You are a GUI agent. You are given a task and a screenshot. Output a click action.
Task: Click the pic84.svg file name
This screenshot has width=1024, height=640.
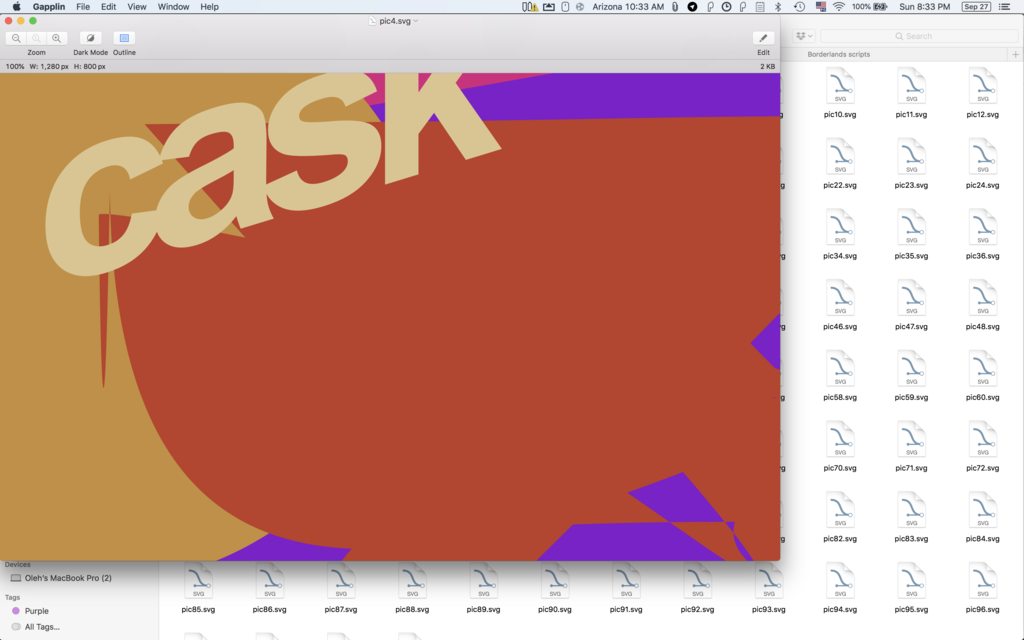tap(982, 539)
